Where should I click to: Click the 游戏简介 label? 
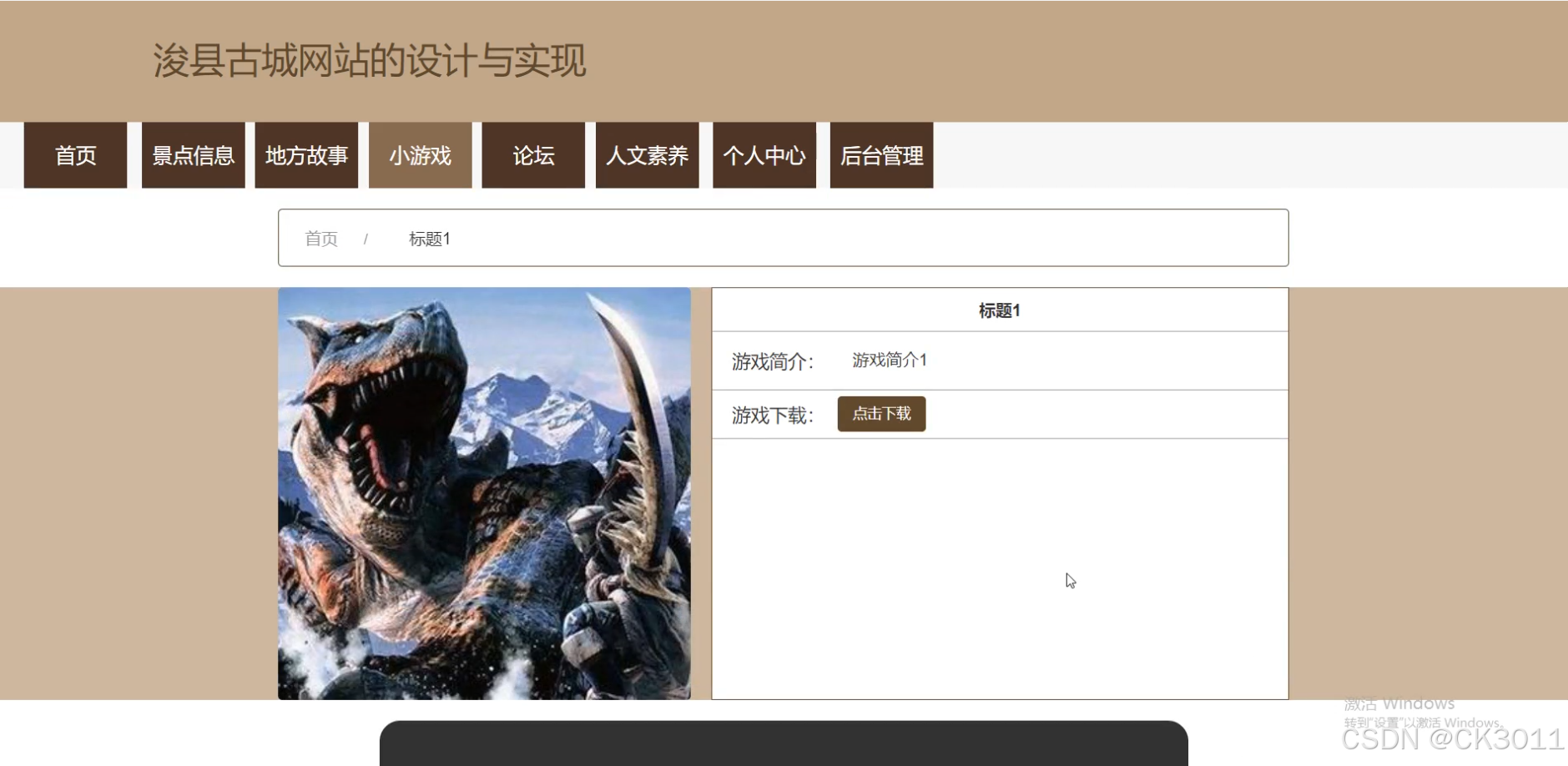(x=773, y=361)
